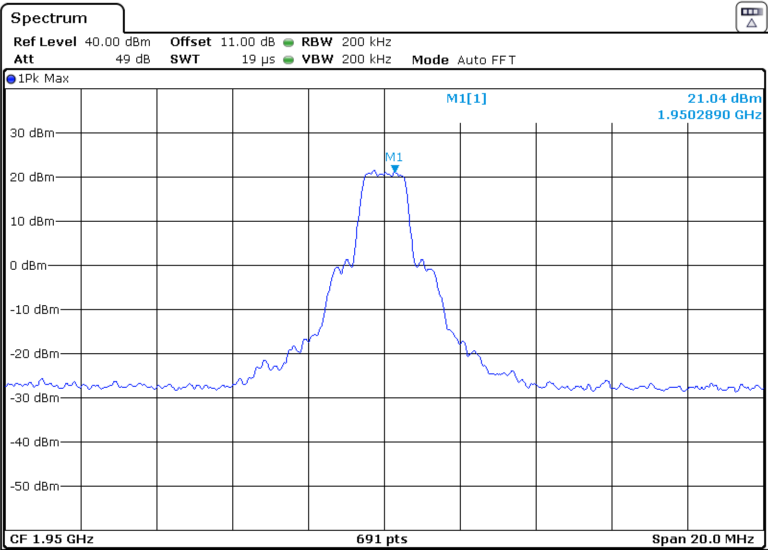This screenshot has height=550, width=768.
Task: Click the 1.9502890 GHz marker frequency readout
Action: coord(709,115)
